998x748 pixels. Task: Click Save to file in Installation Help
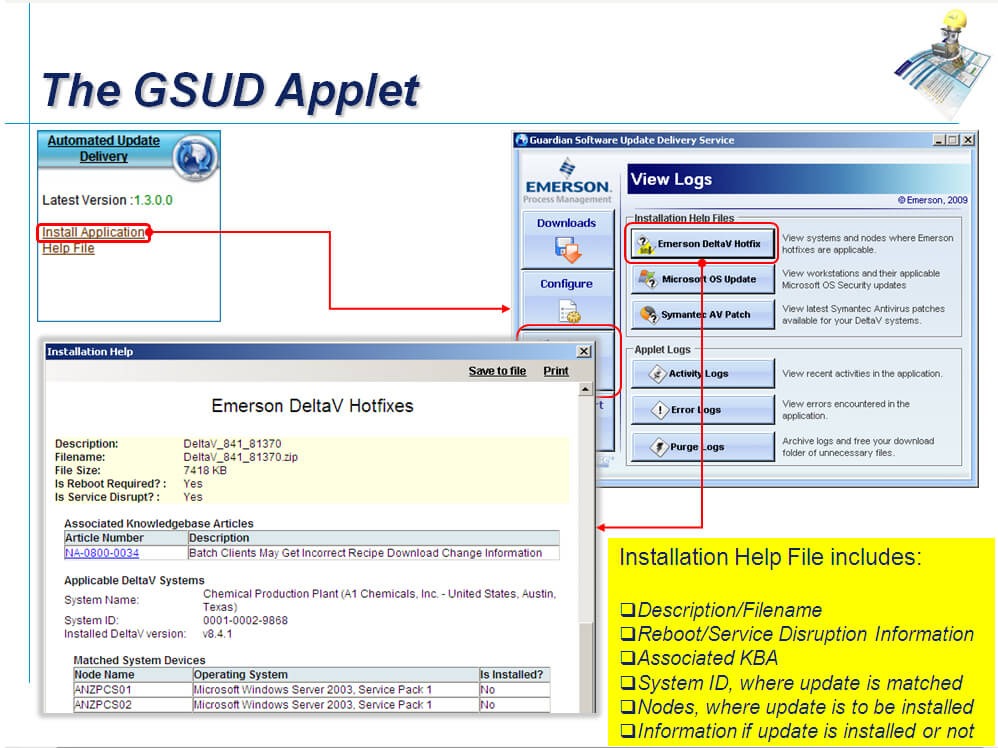497,371
